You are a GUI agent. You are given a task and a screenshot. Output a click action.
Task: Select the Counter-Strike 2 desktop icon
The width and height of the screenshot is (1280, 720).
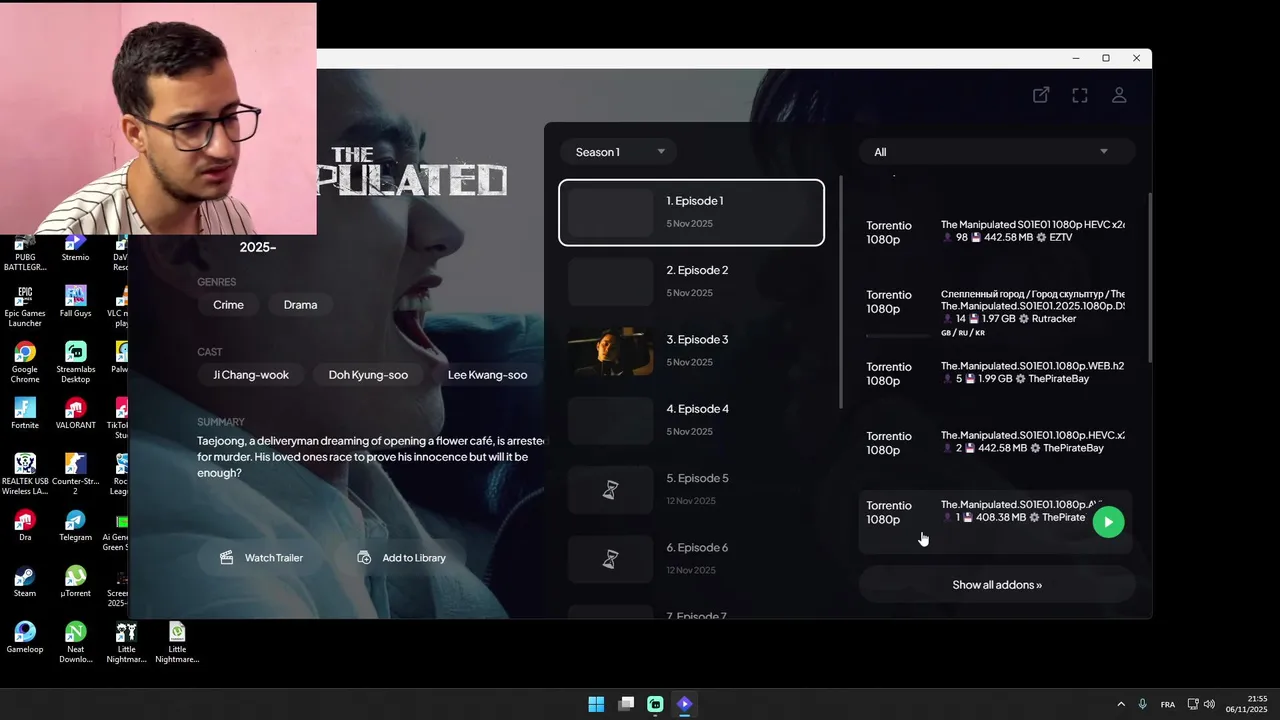[75, 475]
